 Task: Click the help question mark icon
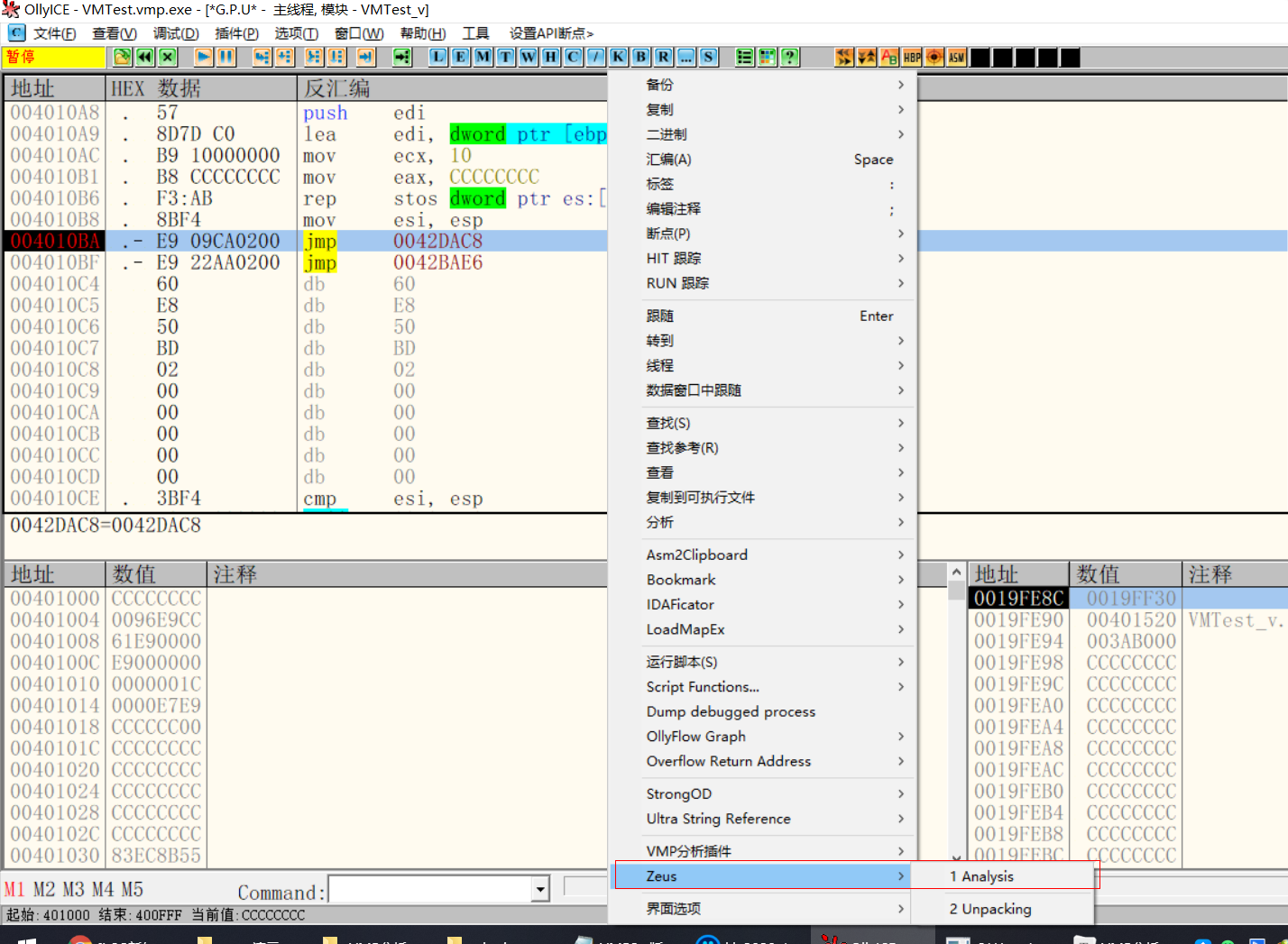click(787, 56)
